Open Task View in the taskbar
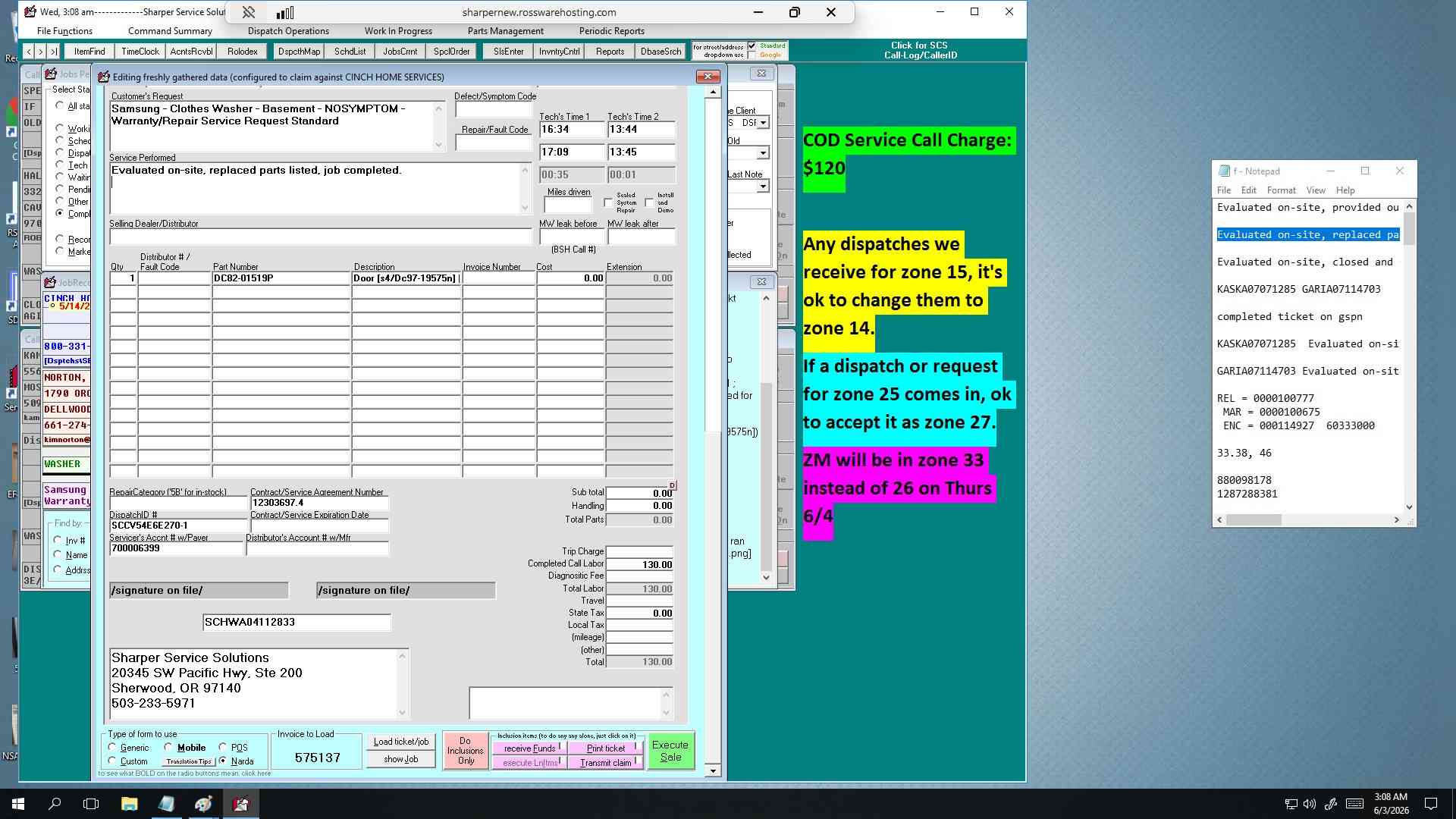The width and height of the screenshot is (1456, 819). click(91, 804)
